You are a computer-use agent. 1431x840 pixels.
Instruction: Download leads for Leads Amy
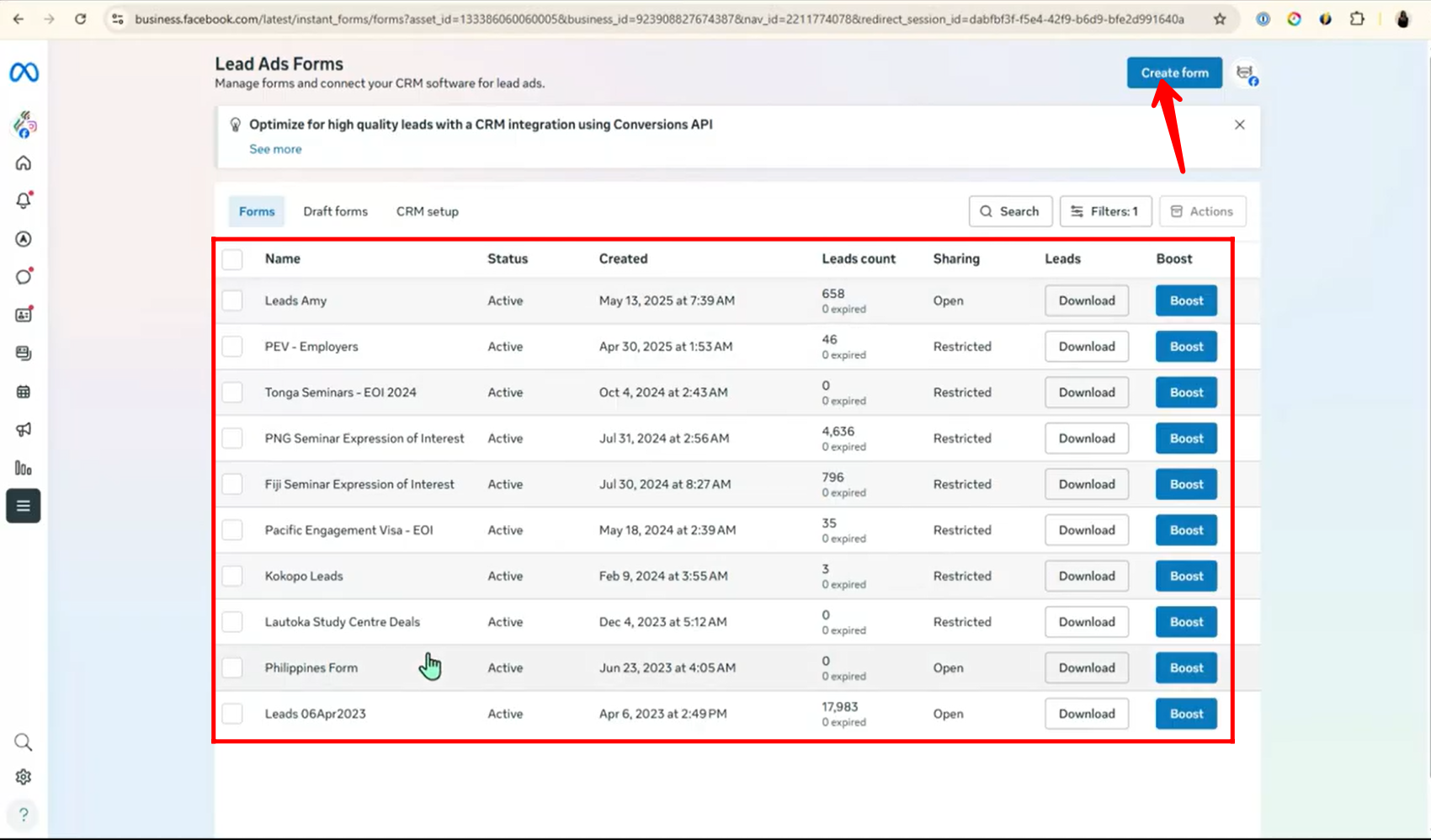(1087, 300)
